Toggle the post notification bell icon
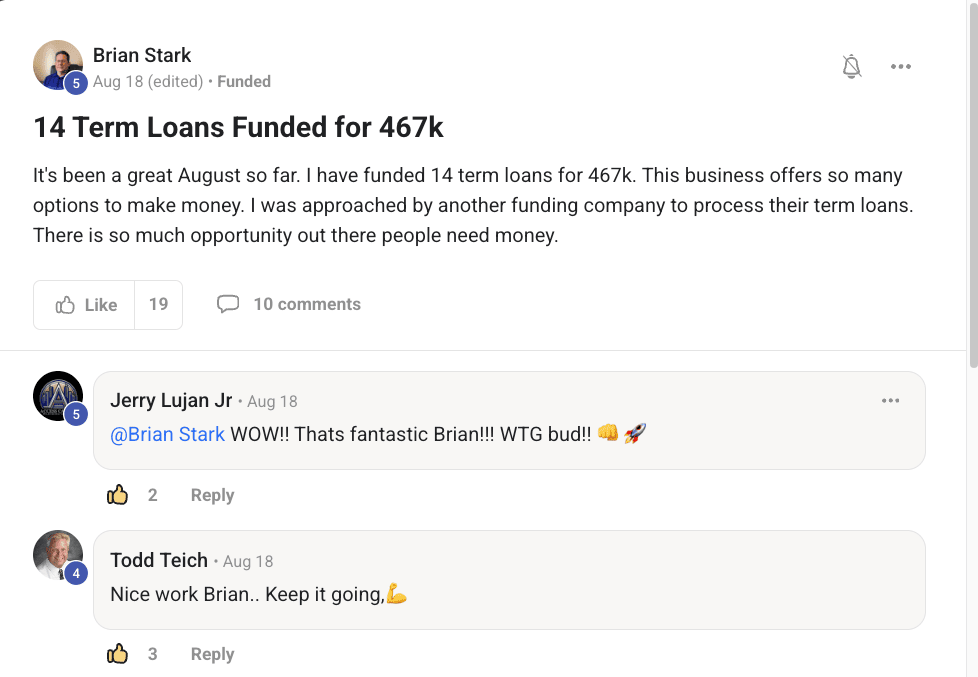The width and height of the screenshot is (978, 677). coord(852,67)
